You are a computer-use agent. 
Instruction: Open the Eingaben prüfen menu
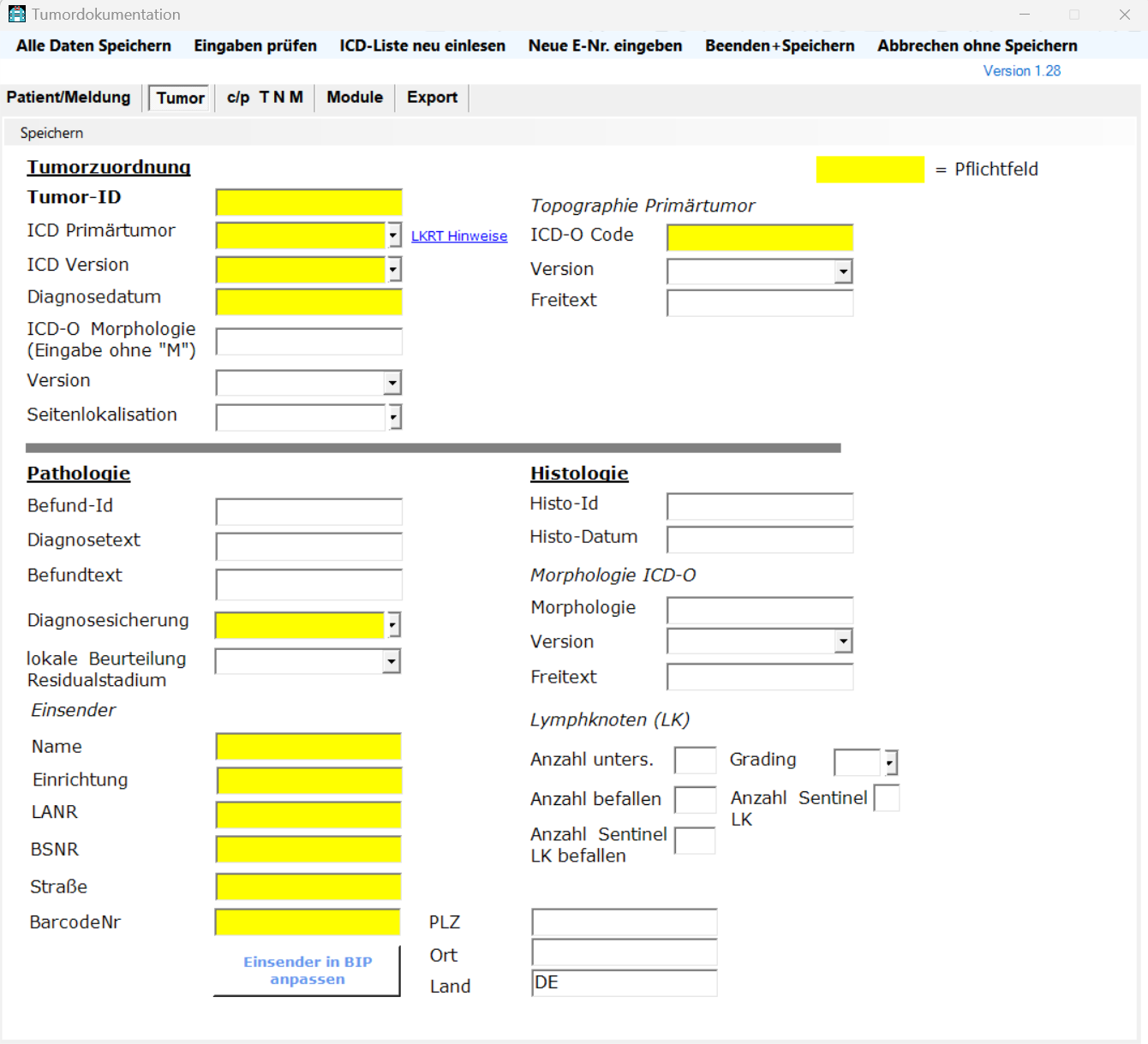click(255, 45)
